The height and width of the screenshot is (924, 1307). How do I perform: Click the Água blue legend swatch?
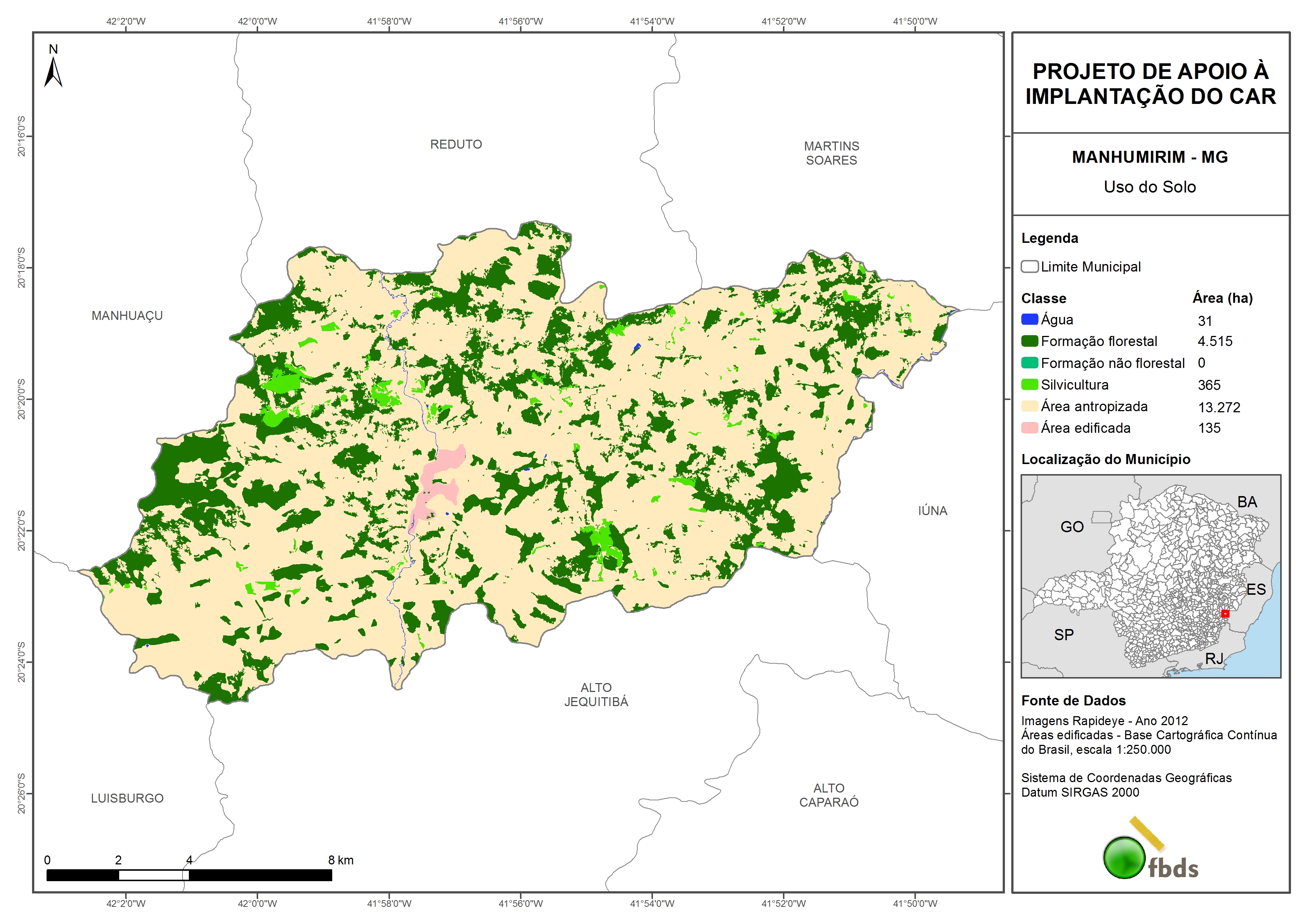pos(1029,320)
